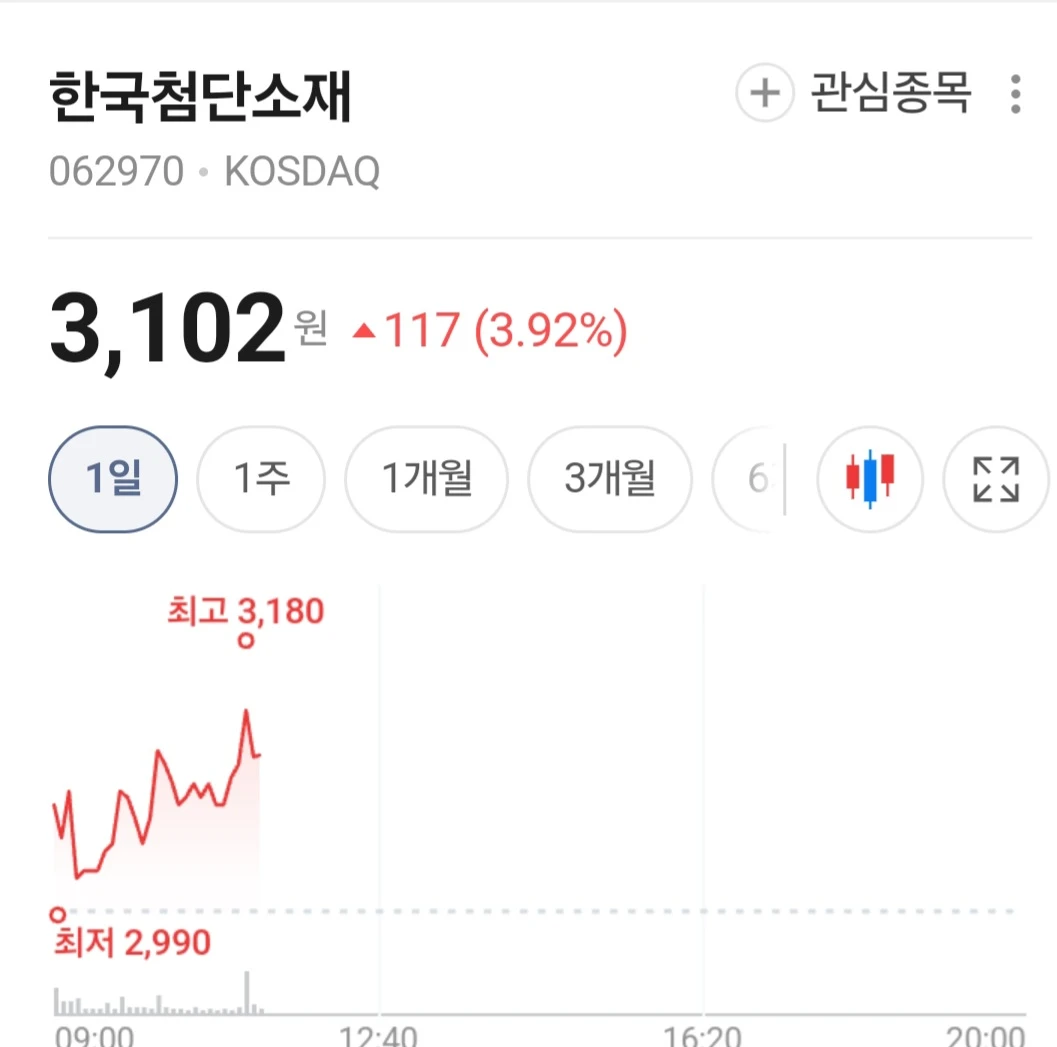Tap the 12:40 time axis label
This screenshot has height=1047, width=1057.
pyautogui.click(x=378, y=1036)
